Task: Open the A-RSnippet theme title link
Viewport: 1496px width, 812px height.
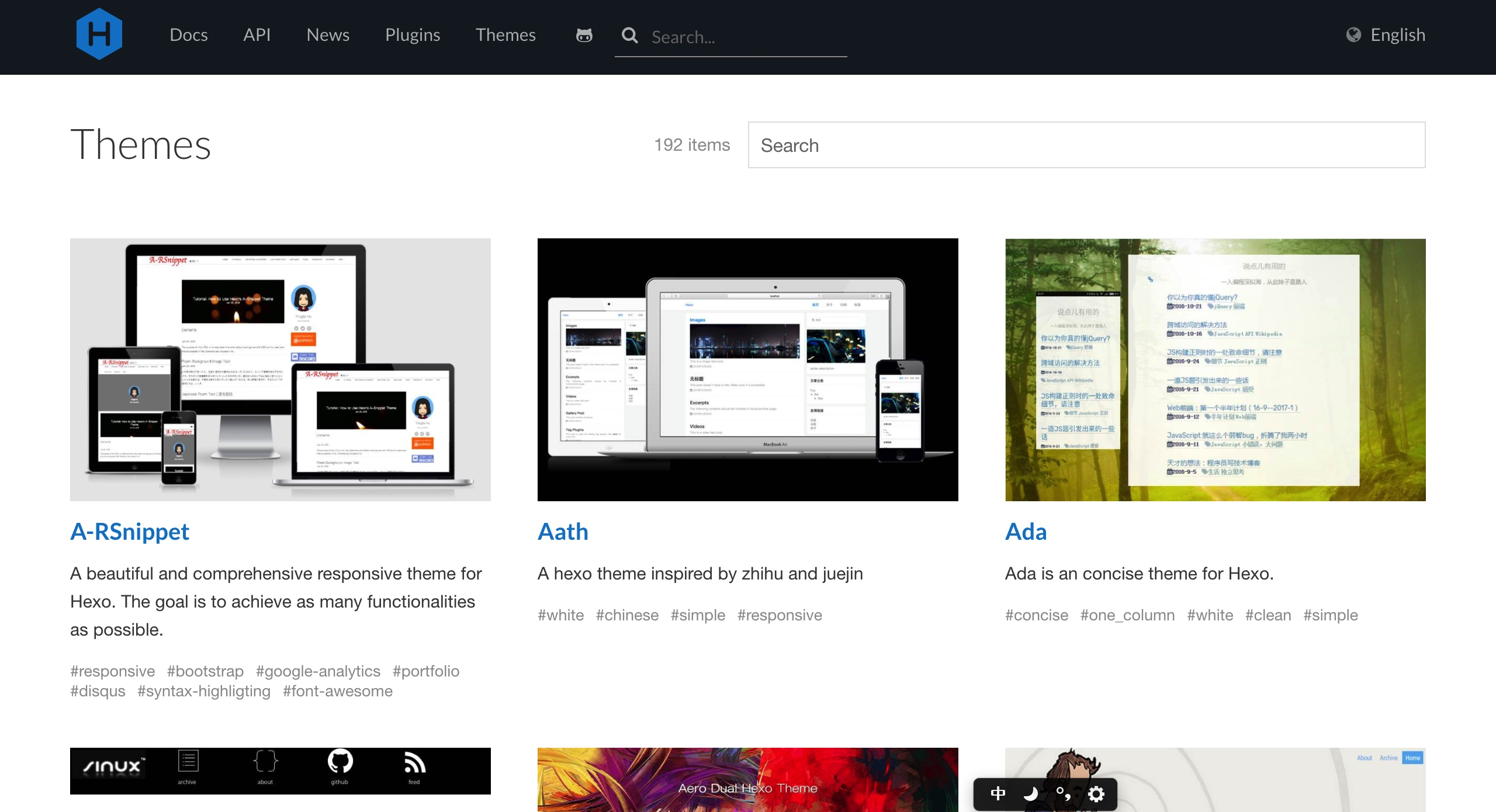Action: pyautogui.click(x=130, y=532)
